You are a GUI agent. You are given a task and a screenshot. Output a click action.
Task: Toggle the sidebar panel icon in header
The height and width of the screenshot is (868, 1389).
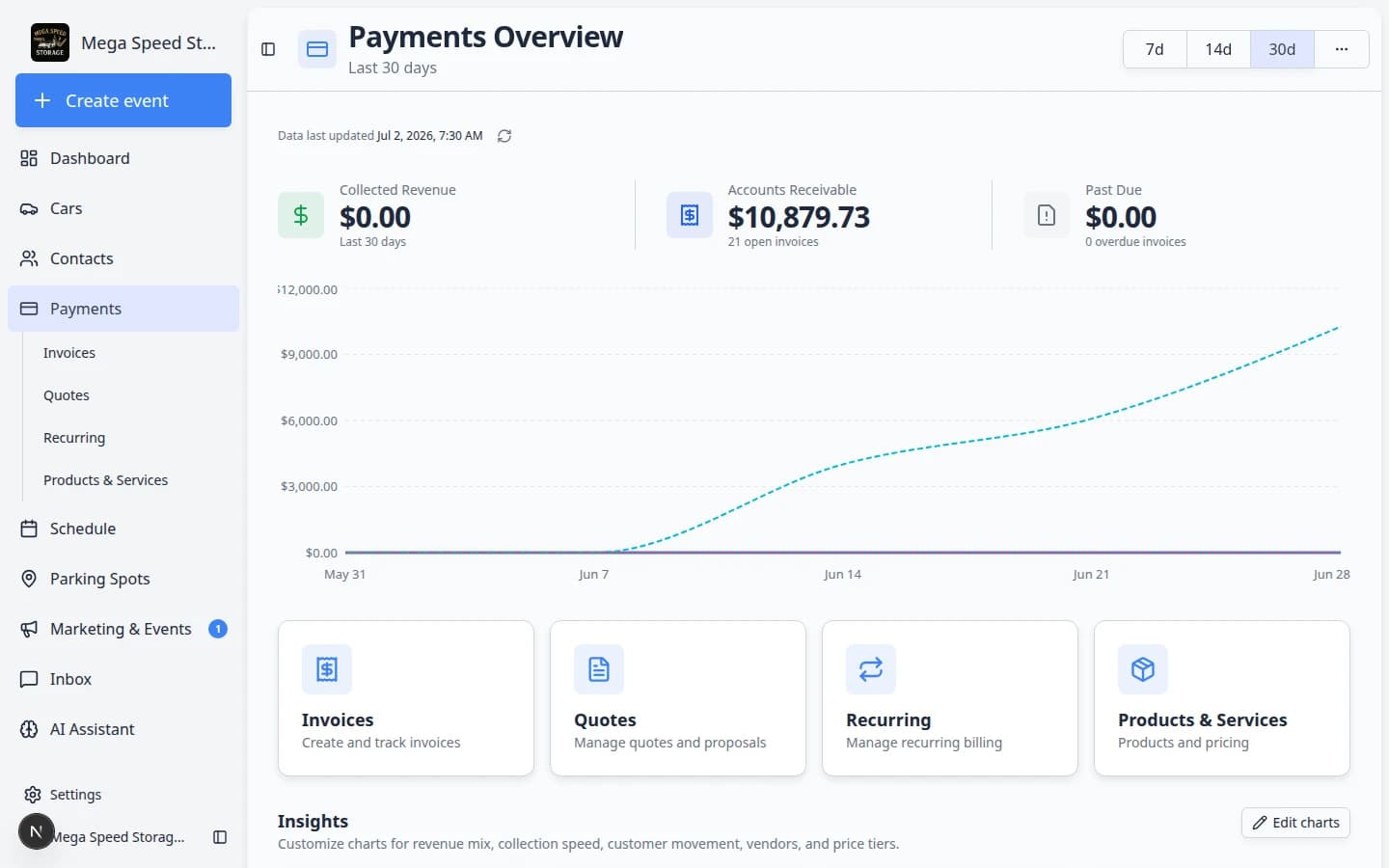[x=268, y=49]
